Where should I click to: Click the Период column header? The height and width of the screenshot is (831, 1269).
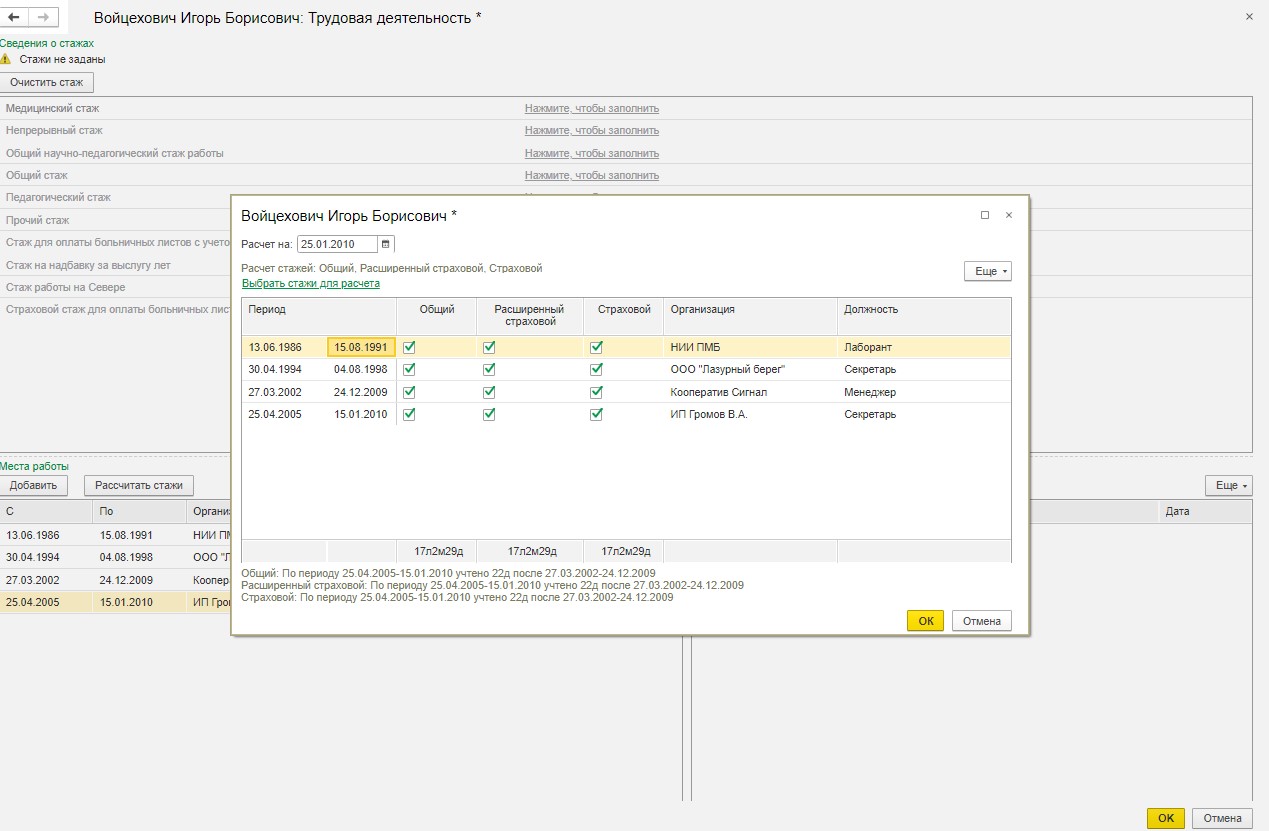click(319, 316)
